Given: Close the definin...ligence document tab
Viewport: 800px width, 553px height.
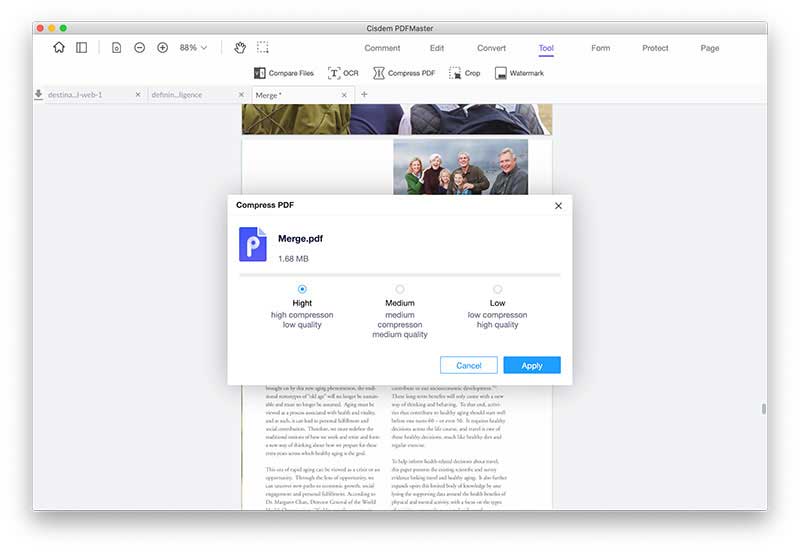Looking at the screenshot, I should (241, 95).
